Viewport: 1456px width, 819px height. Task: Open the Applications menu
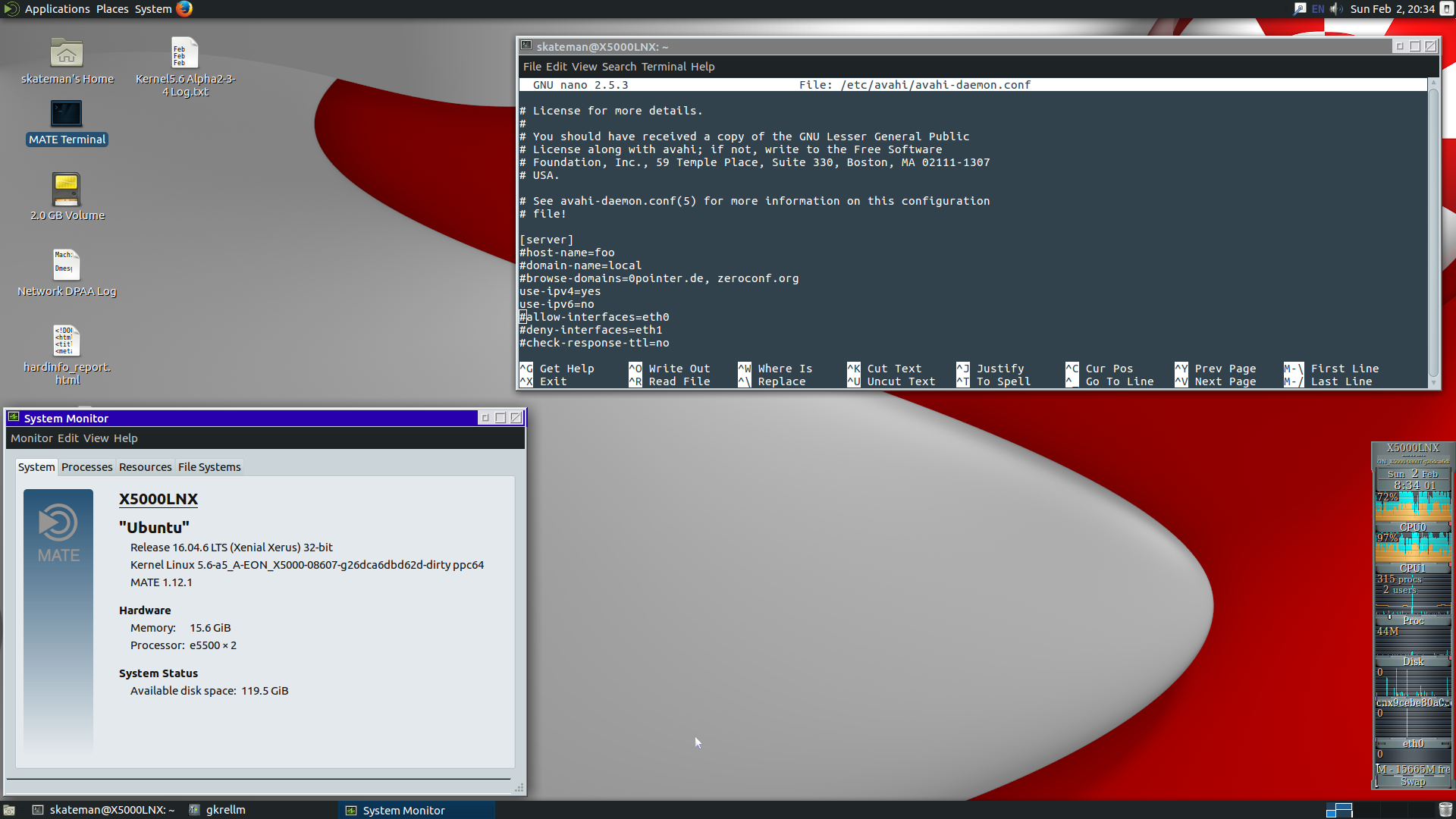57,9
